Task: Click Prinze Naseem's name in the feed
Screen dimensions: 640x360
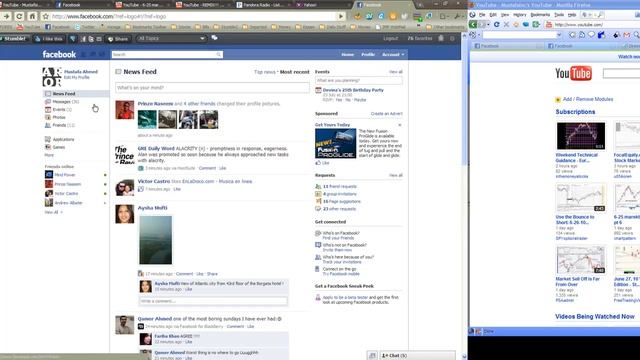Action: click(155, 104)
